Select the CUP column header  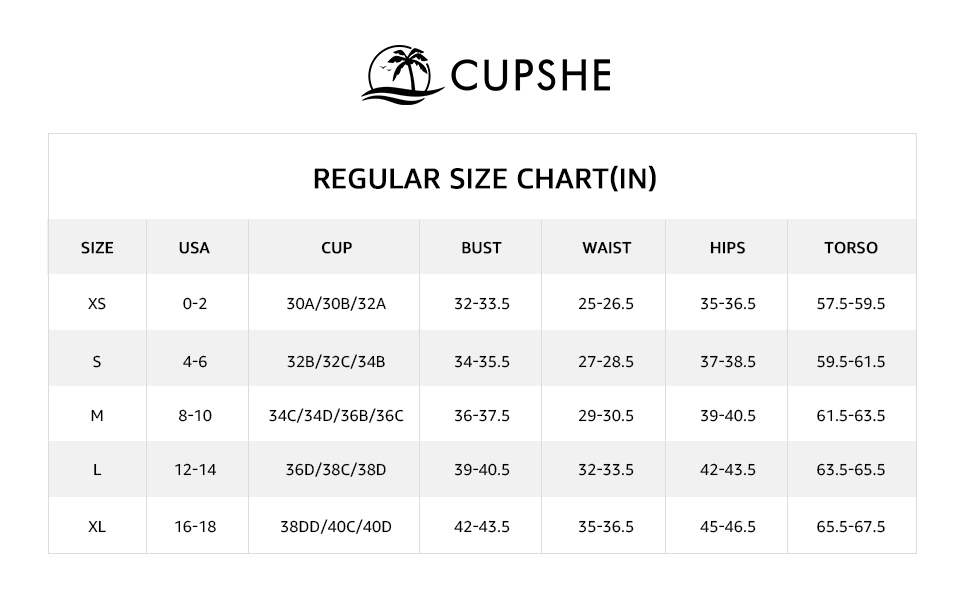pyautogui.click(x=336, y=248)
